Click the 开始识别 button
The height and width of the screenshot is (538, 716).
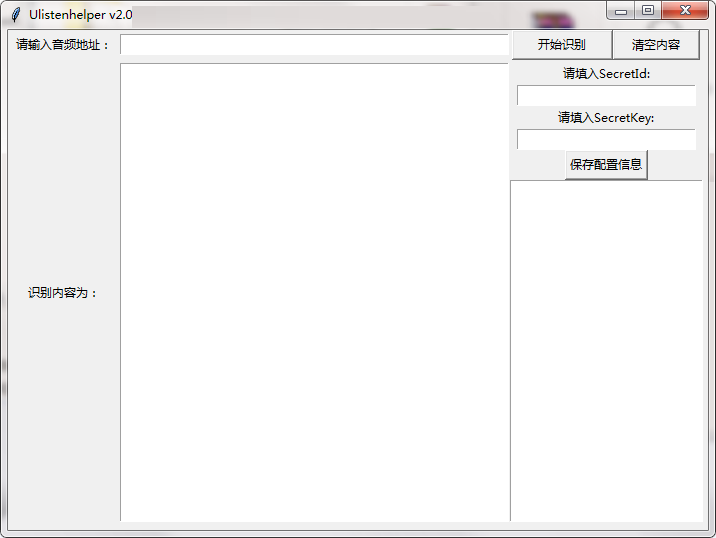pos(562,45)
